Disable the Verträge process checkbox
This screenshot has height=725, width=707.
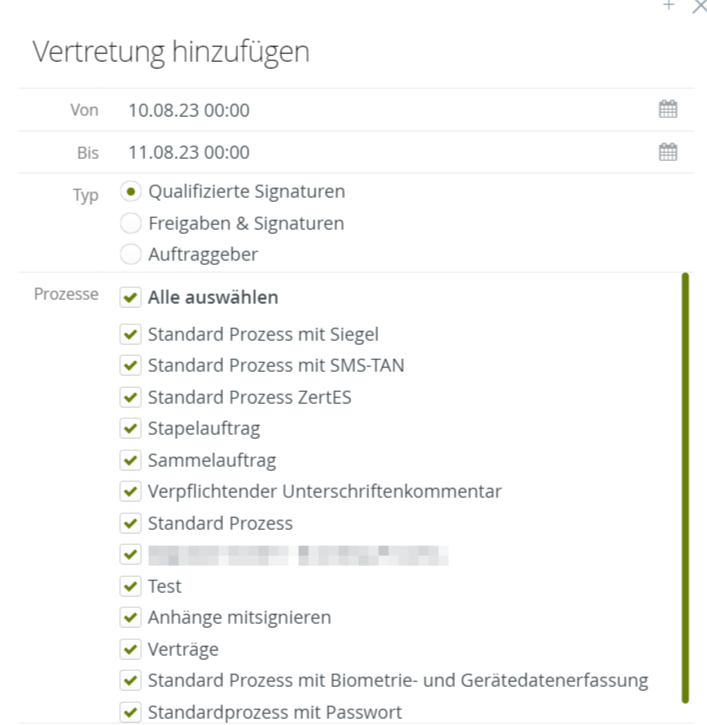(x=129, y=649)
